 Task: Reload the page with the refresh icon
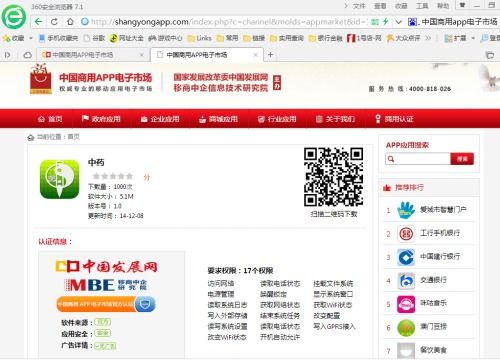[x=54, y=22]
